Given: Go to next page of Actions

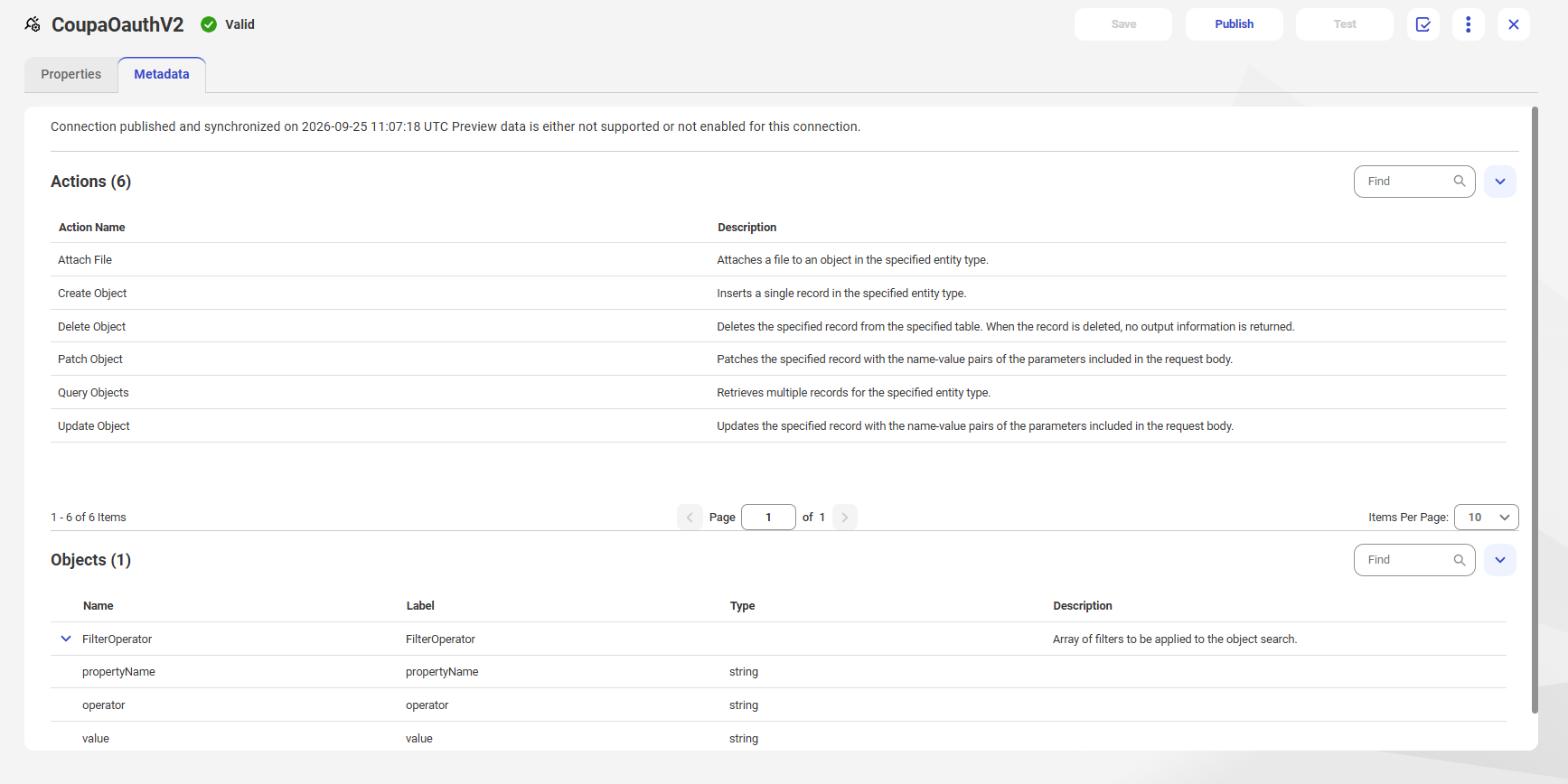Looking at the screenshot, I should point(845,518).
